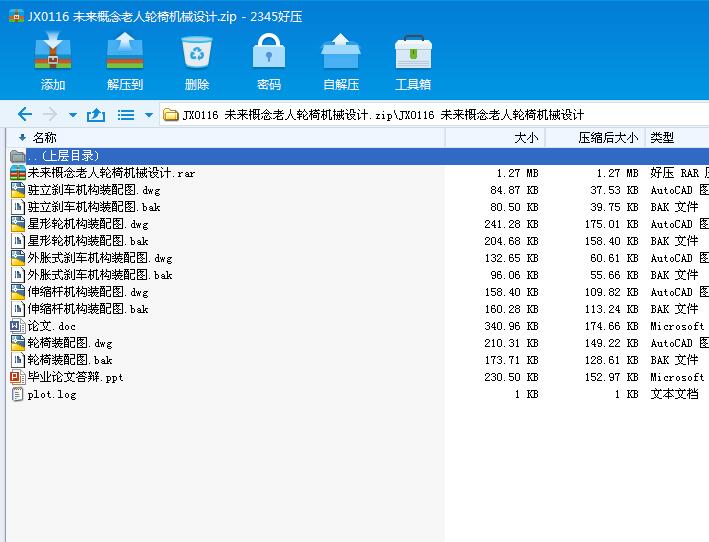Image resolution: width=709 pixels, height=542 pixels.
Task: Select plot.log file name
Action: tap(52, 394)
